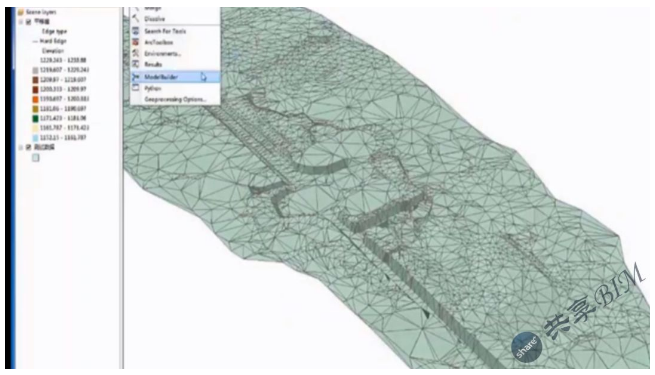Click the '1229.243 - 1238.88' elevation range label

click(x=63, y=60)
